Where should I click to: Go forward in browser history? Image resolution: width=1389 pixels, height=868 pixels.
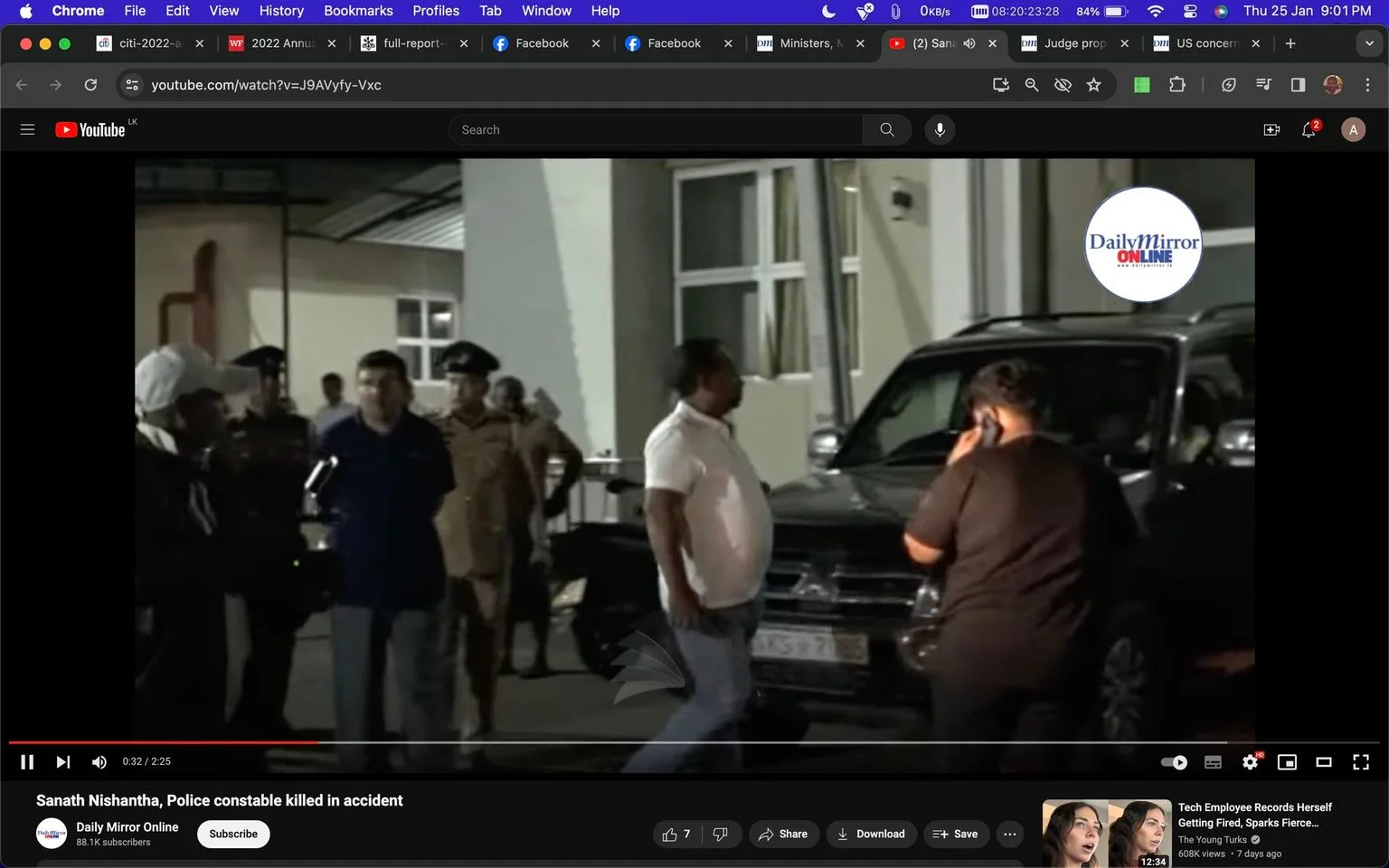point(56,84)
